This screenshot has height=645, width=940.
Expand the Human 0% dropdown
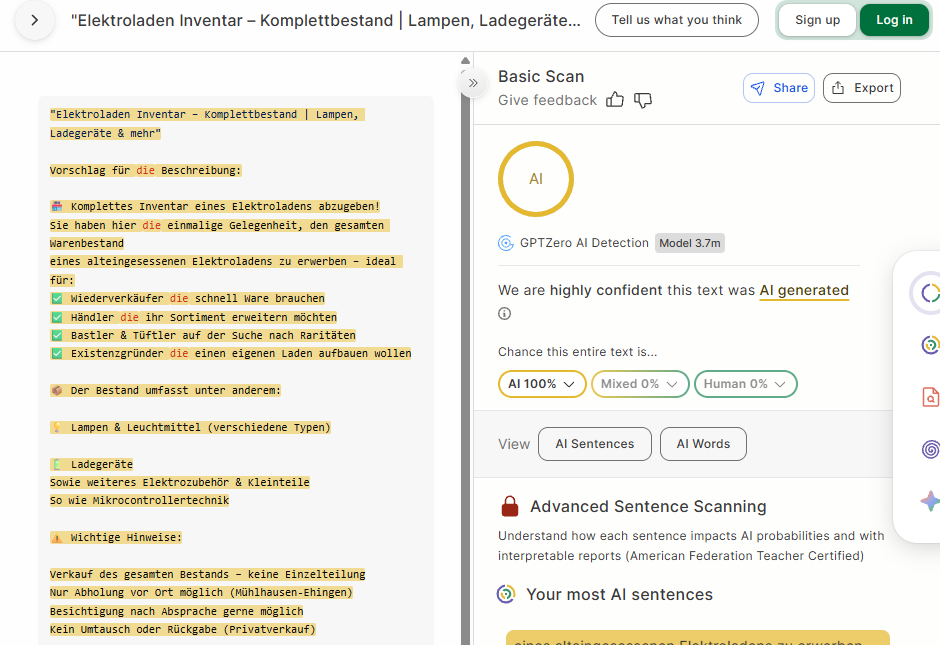tap(745, 384)
